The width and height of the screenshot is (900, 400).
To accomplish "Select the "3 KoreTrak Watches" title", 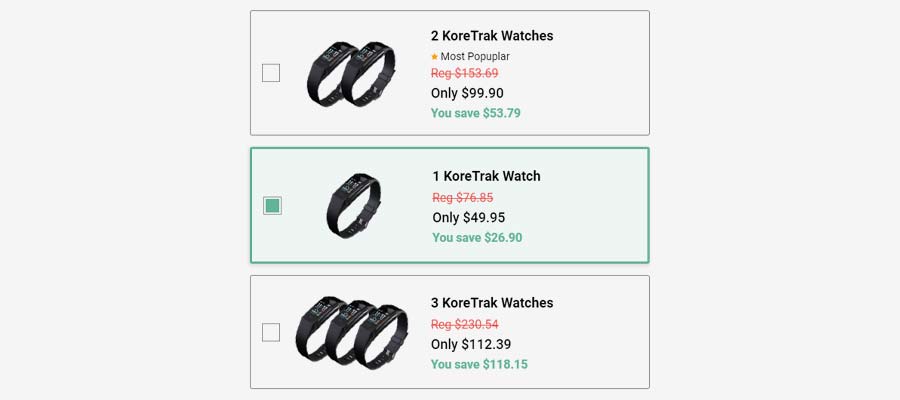I will pyautogui.click(x=492, y=303).
